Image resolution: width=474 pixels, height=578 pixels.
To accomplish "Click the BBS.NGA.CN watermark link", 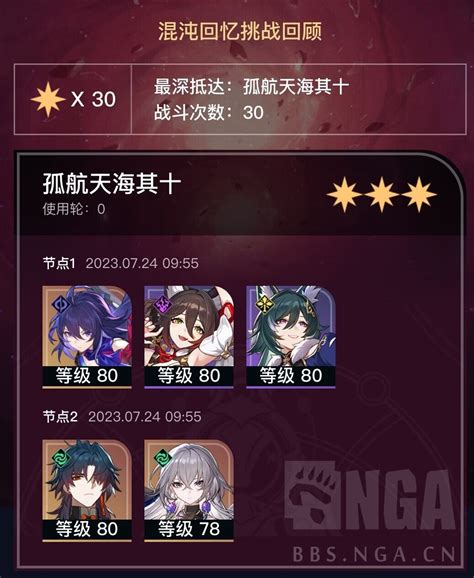I will [374, 554].
